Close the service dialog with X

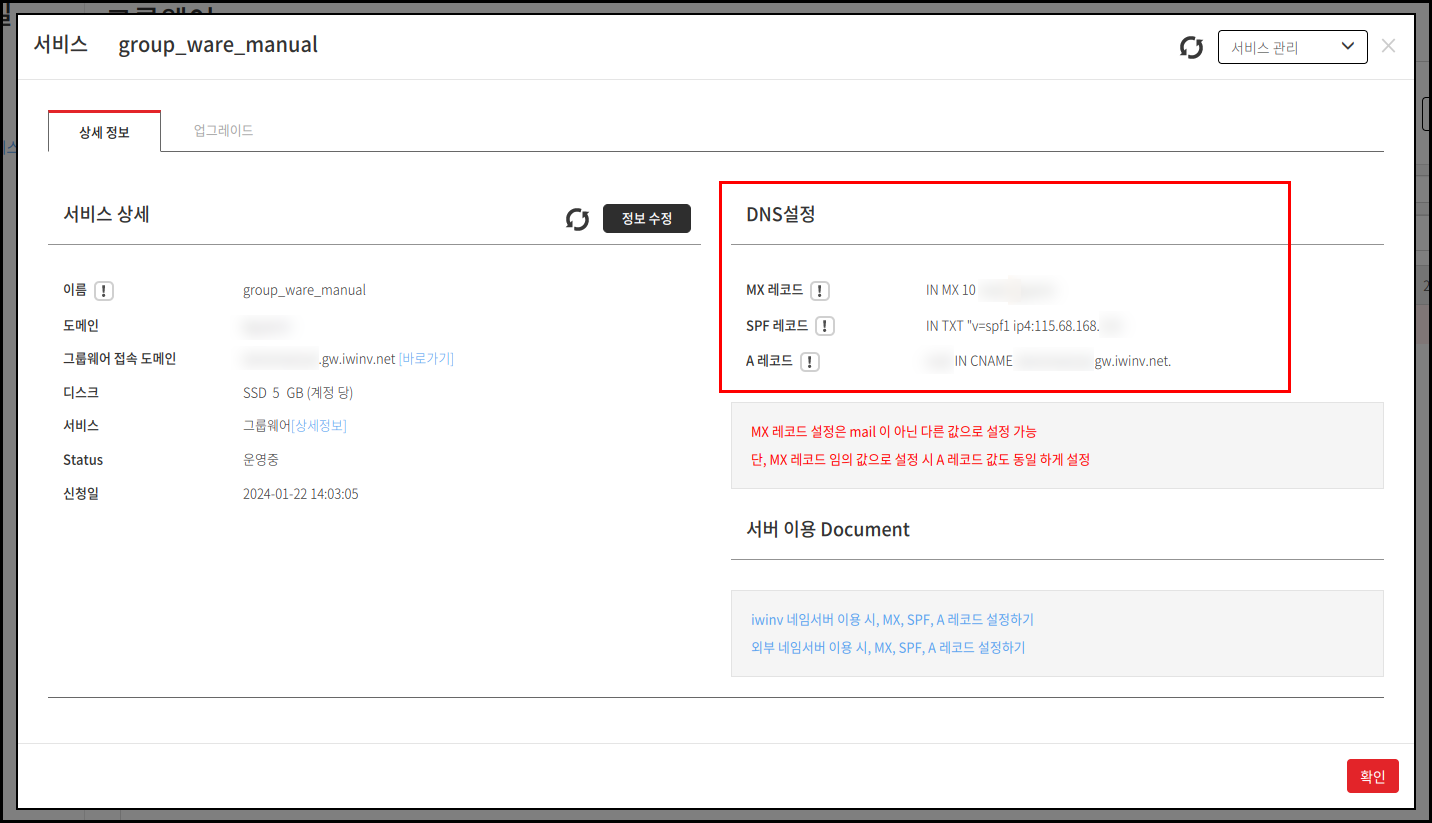(x=1388, y=46)
